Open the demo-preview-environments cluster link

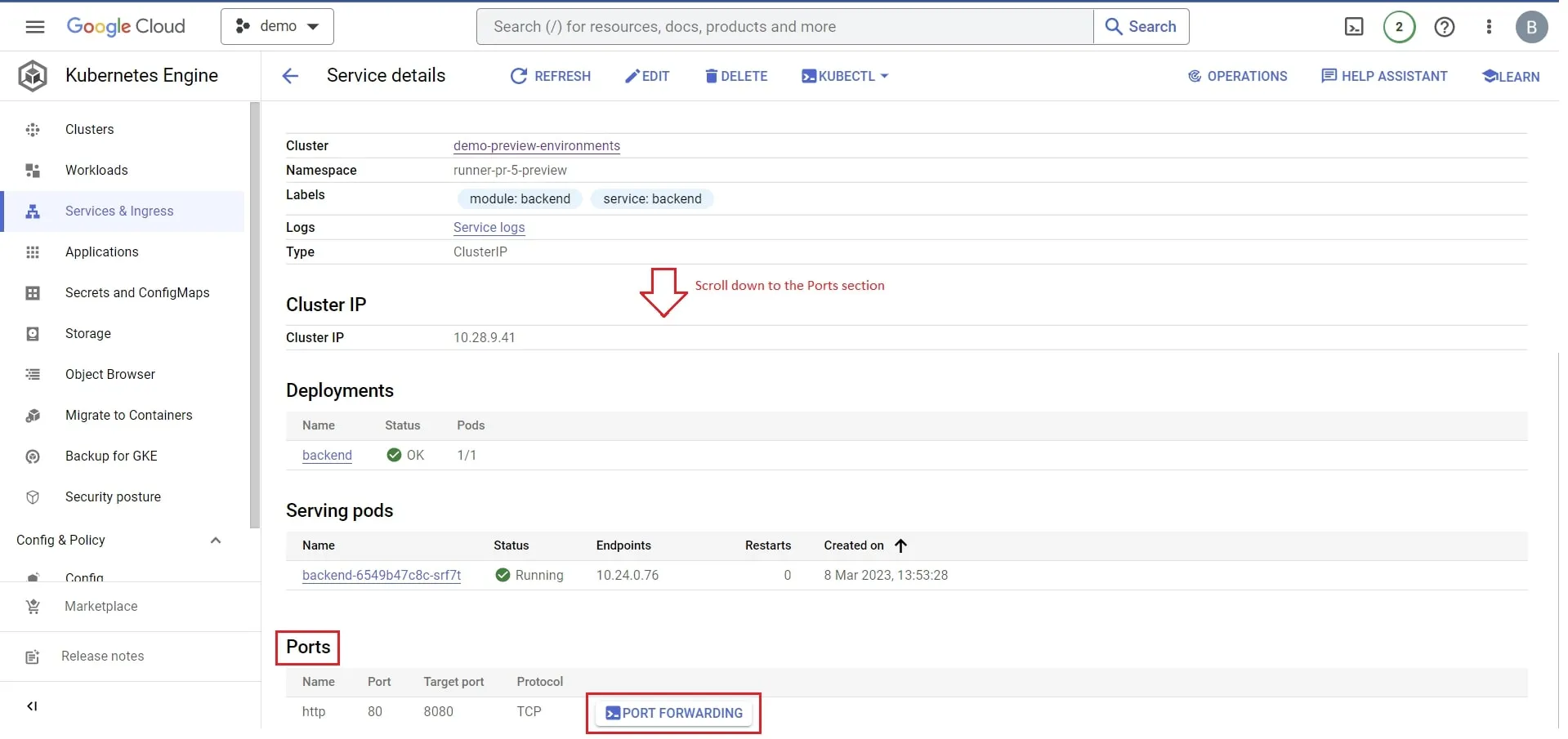(x=535, y=145)
